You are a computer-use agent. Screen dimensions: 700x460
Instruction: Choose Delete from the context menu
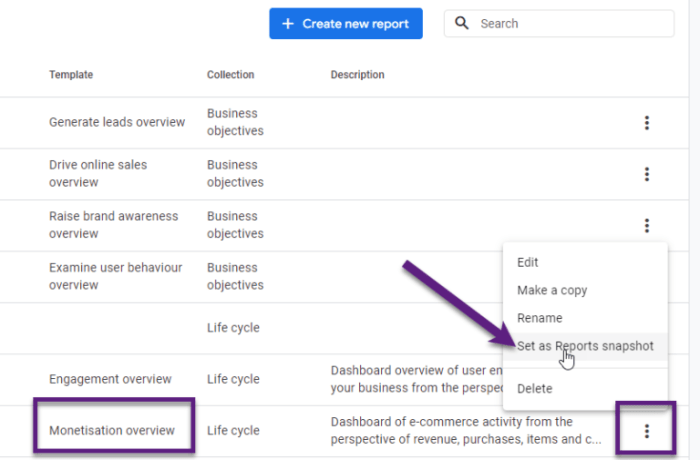585,389
